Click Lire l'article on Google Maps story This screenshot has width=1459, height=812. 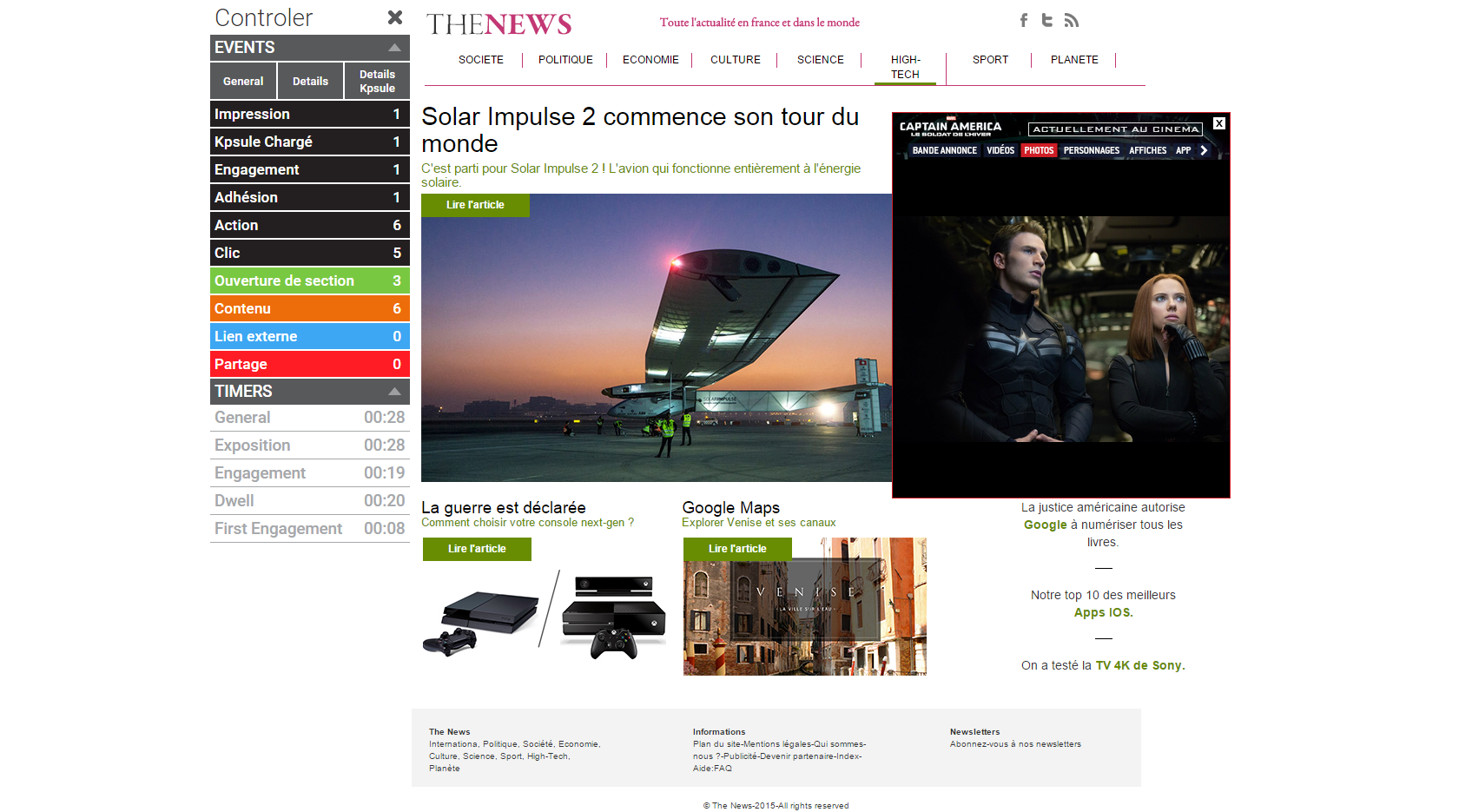737,549
